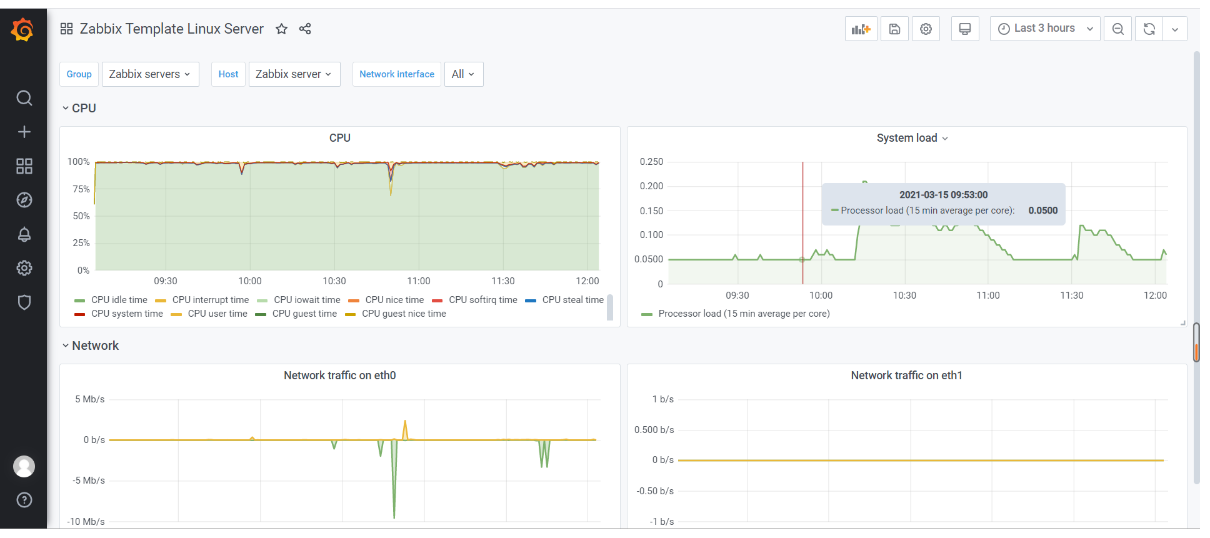Cycle view mode with monitor icon
The width and height of the screenshot is (1210, 538).
965,29
